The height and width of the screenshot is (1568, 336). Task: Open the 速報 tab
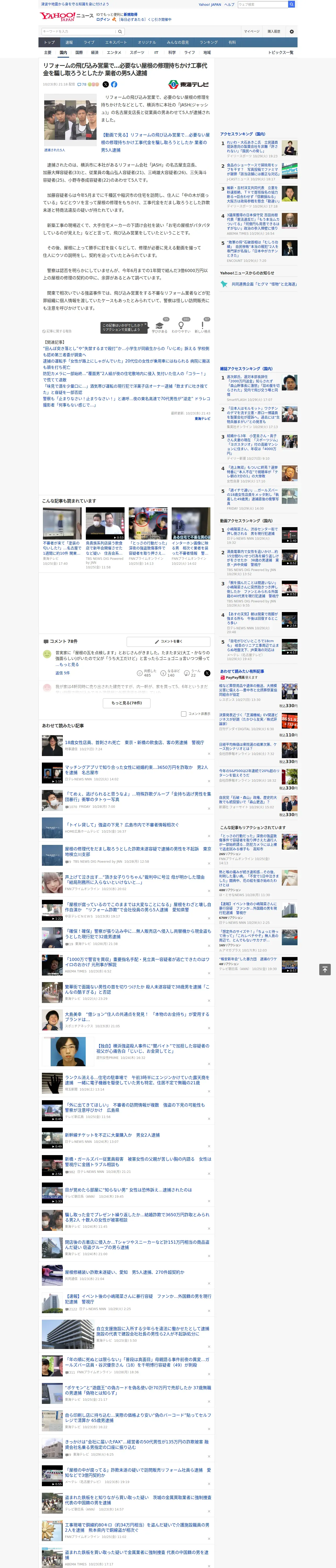coord(69,43)
